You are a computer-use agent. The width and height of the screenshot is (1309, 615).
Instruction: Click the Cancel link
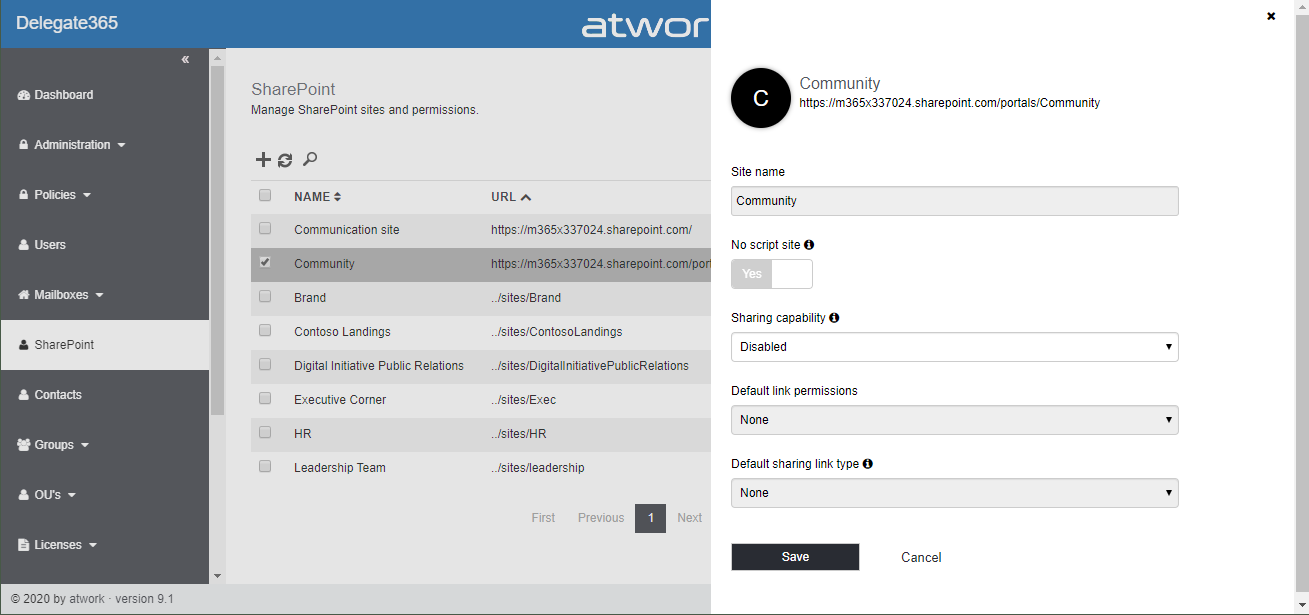coord(921,558)
